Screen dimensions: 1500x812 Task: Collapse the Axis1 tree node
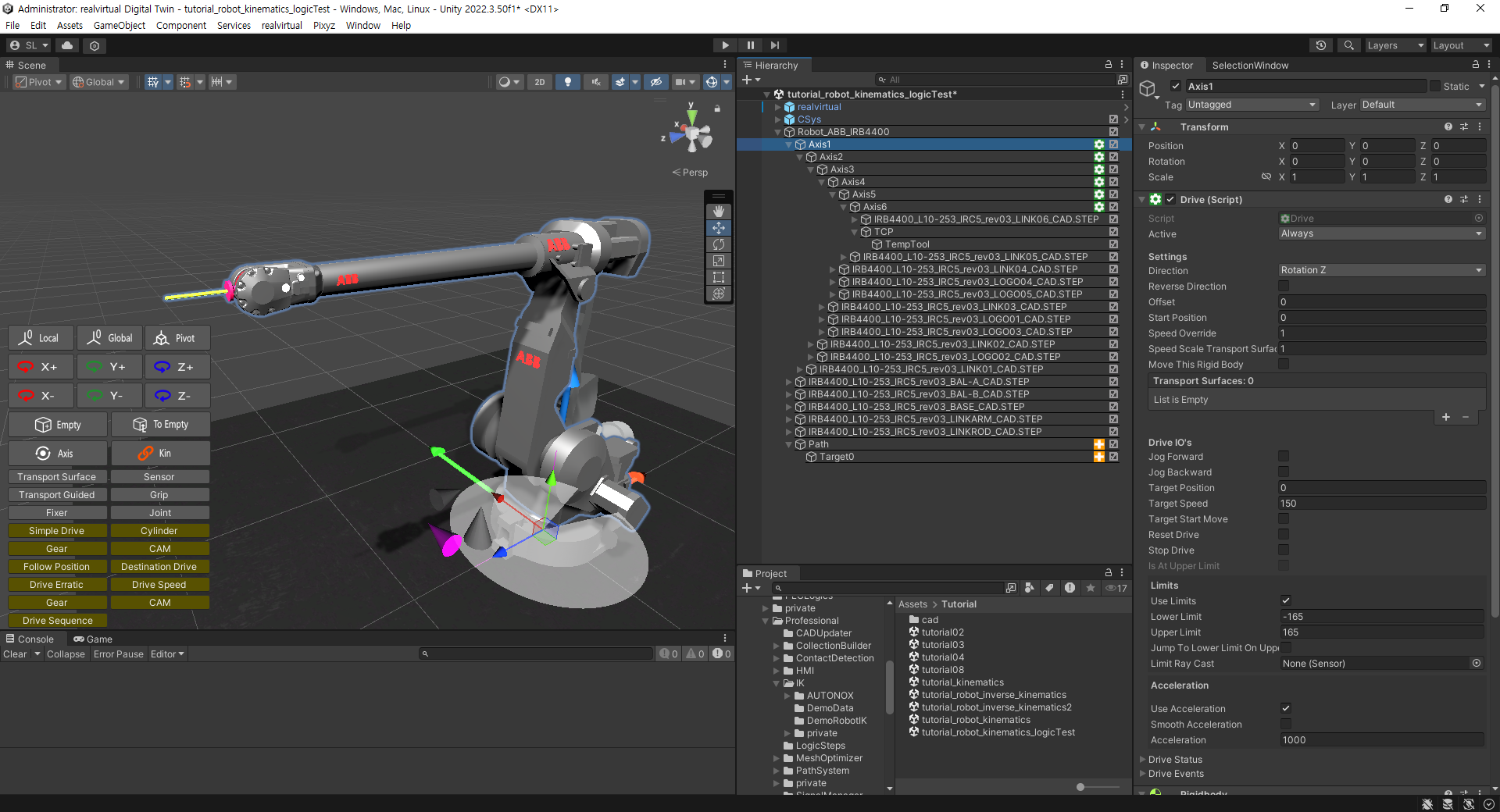(789, 144)
